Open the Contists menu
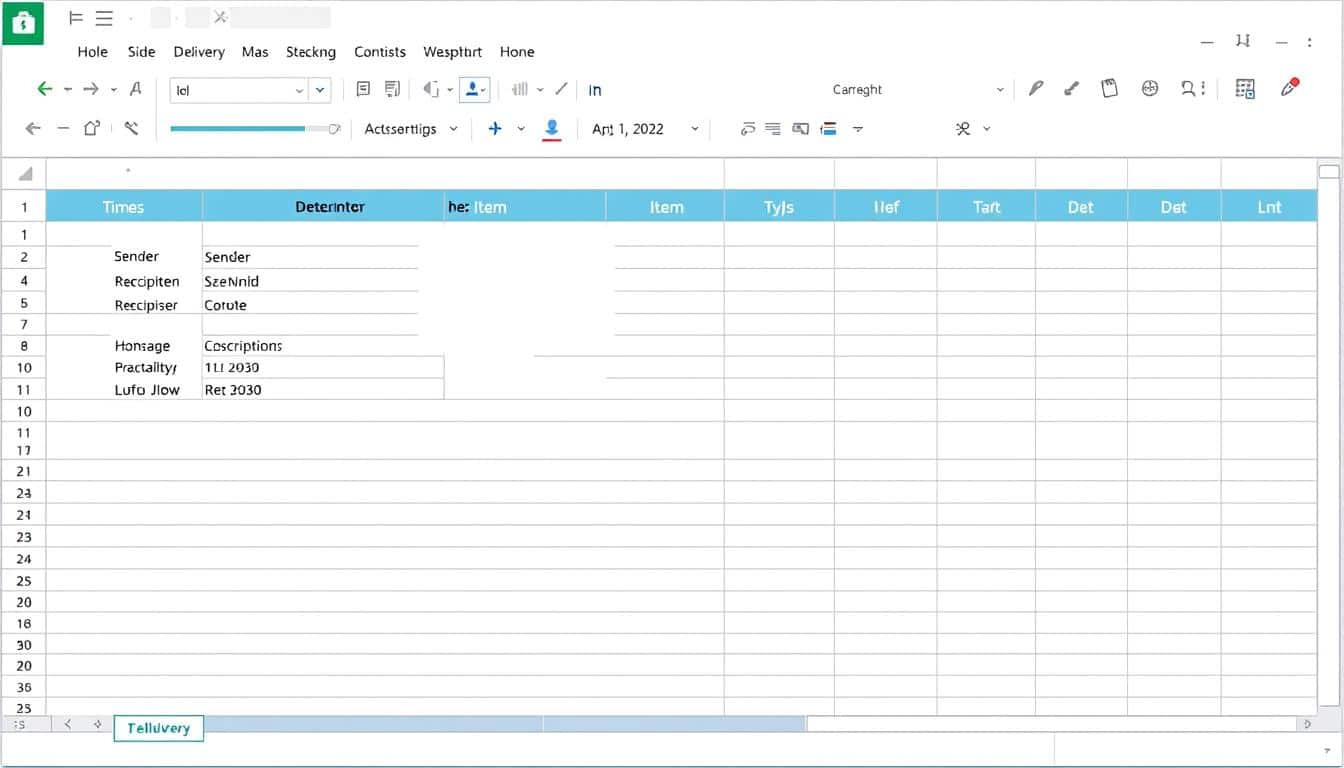Viewport: 1344px width, 768px height. click(380, 52)
